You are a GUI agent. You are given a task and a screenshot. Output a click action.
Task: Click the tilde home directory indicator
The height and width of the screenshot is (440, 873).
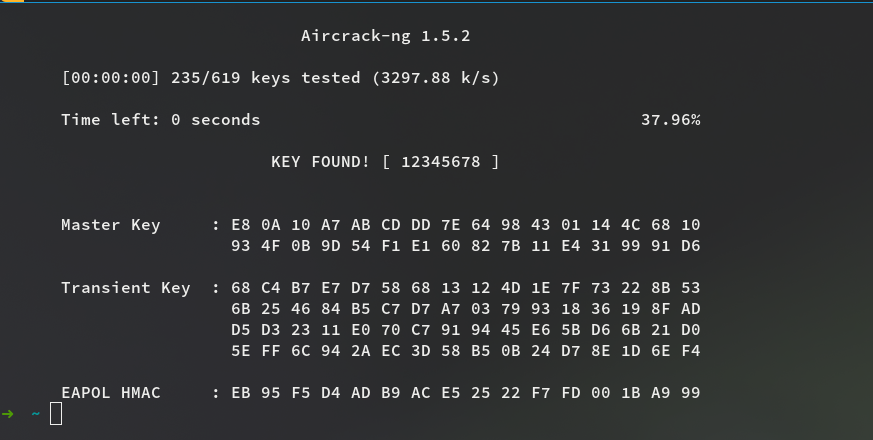pyautogui.click(x=35, y=413)
